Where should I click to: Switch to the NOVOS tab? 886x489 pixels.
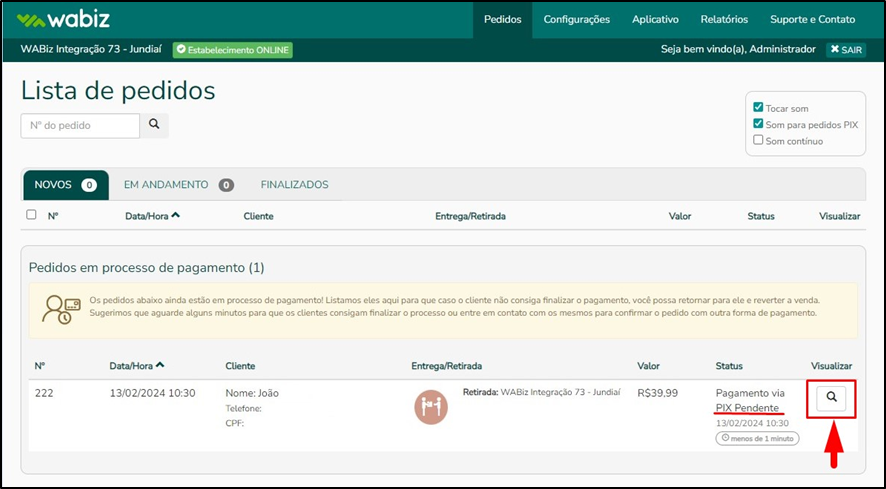coord(66,185)
